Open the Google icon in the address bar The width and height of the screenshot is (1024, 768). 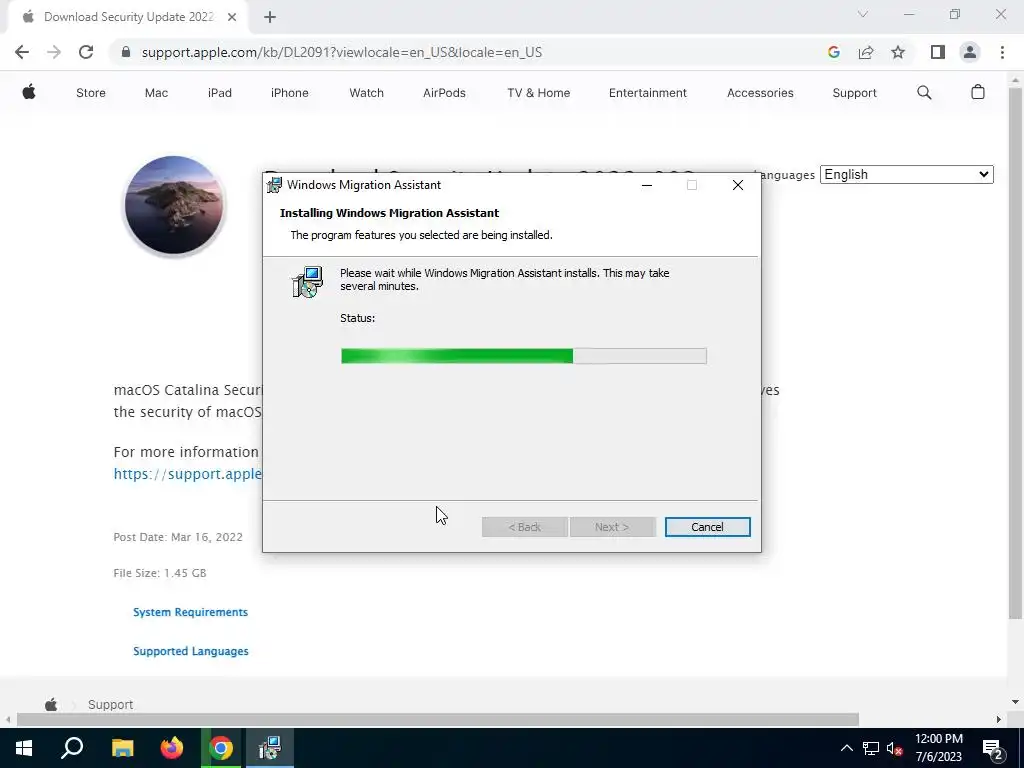[x=833, y=52]
